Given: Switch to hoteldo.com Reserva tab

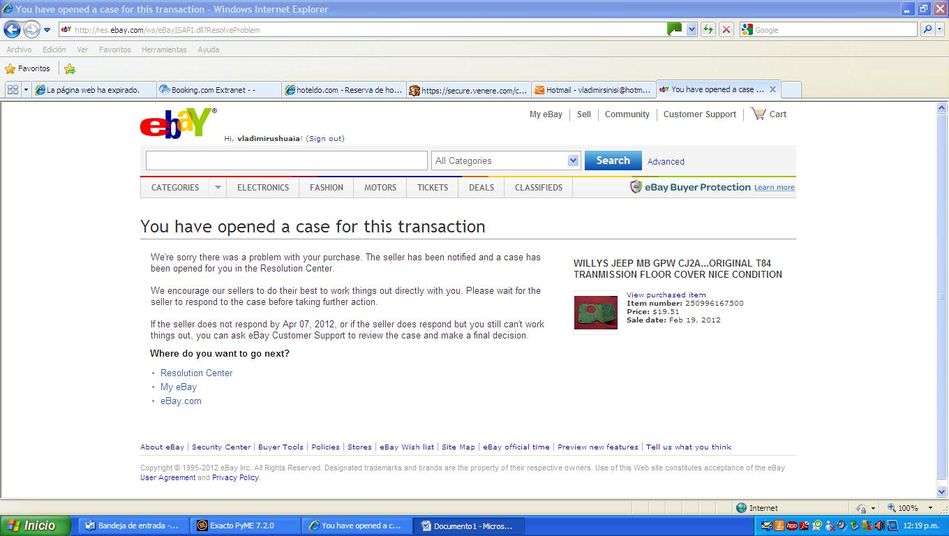Looking at the screenshot, I should [344, 90].
